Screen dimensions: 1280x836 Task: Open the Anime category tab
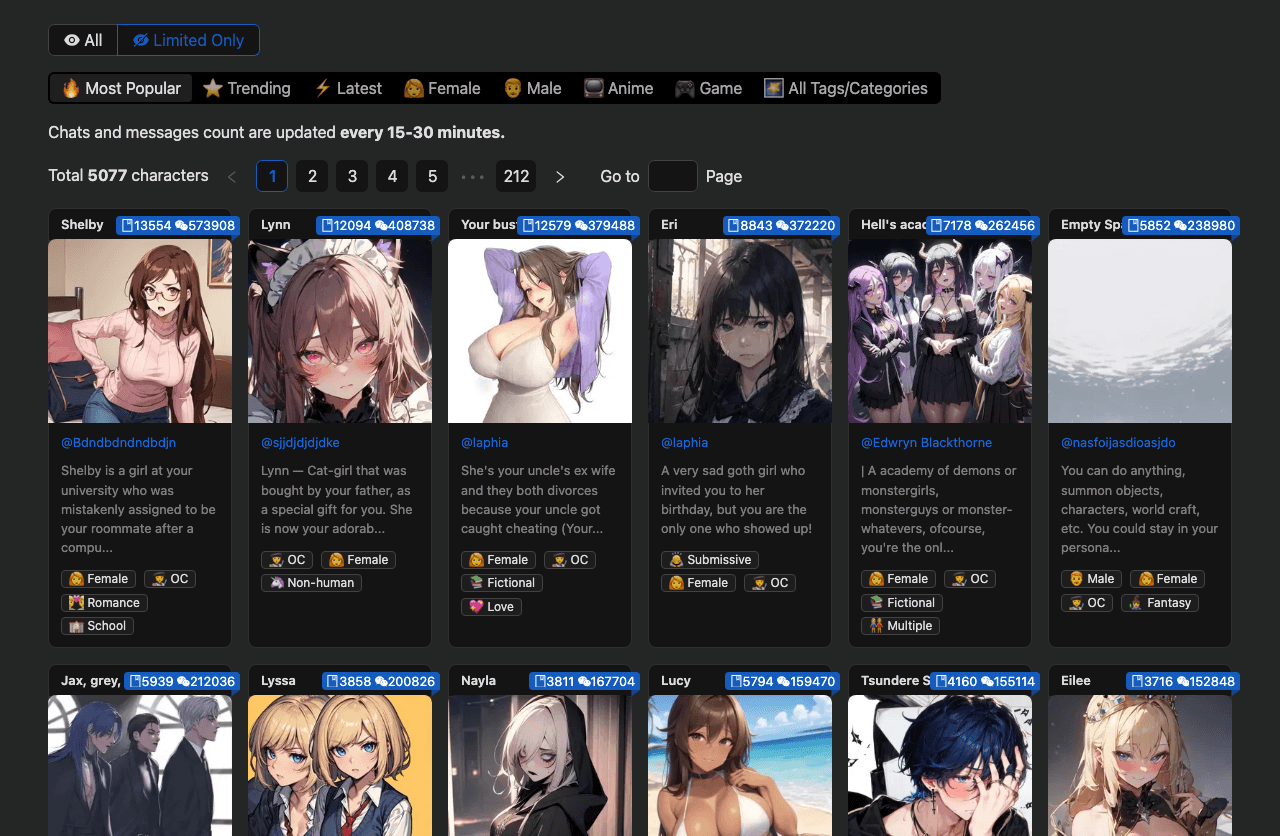tap(618, 88)
